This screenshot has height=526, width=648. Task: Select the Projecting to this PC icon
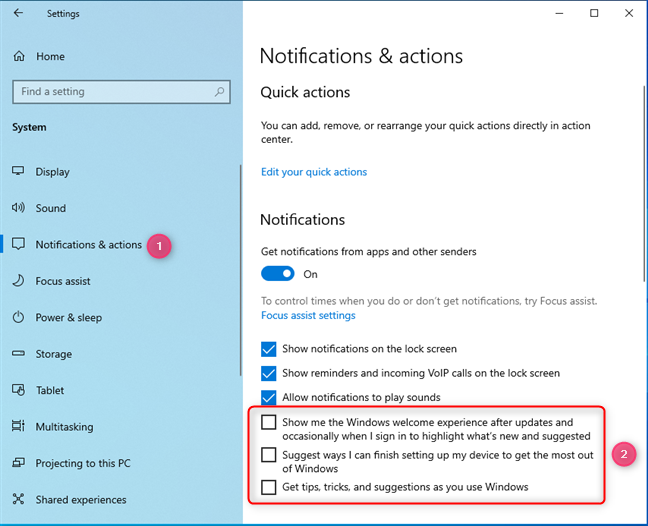click(x=18, y=462)
